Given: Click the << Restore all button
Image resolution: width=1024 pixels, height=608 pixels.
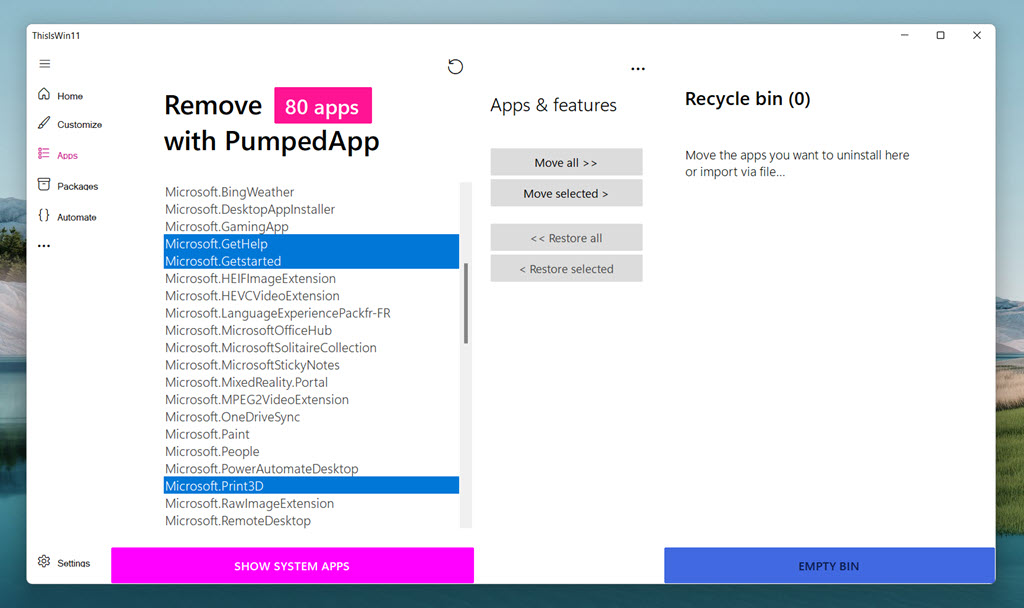Looking at the screenshot, I should [x=566, y=238].
